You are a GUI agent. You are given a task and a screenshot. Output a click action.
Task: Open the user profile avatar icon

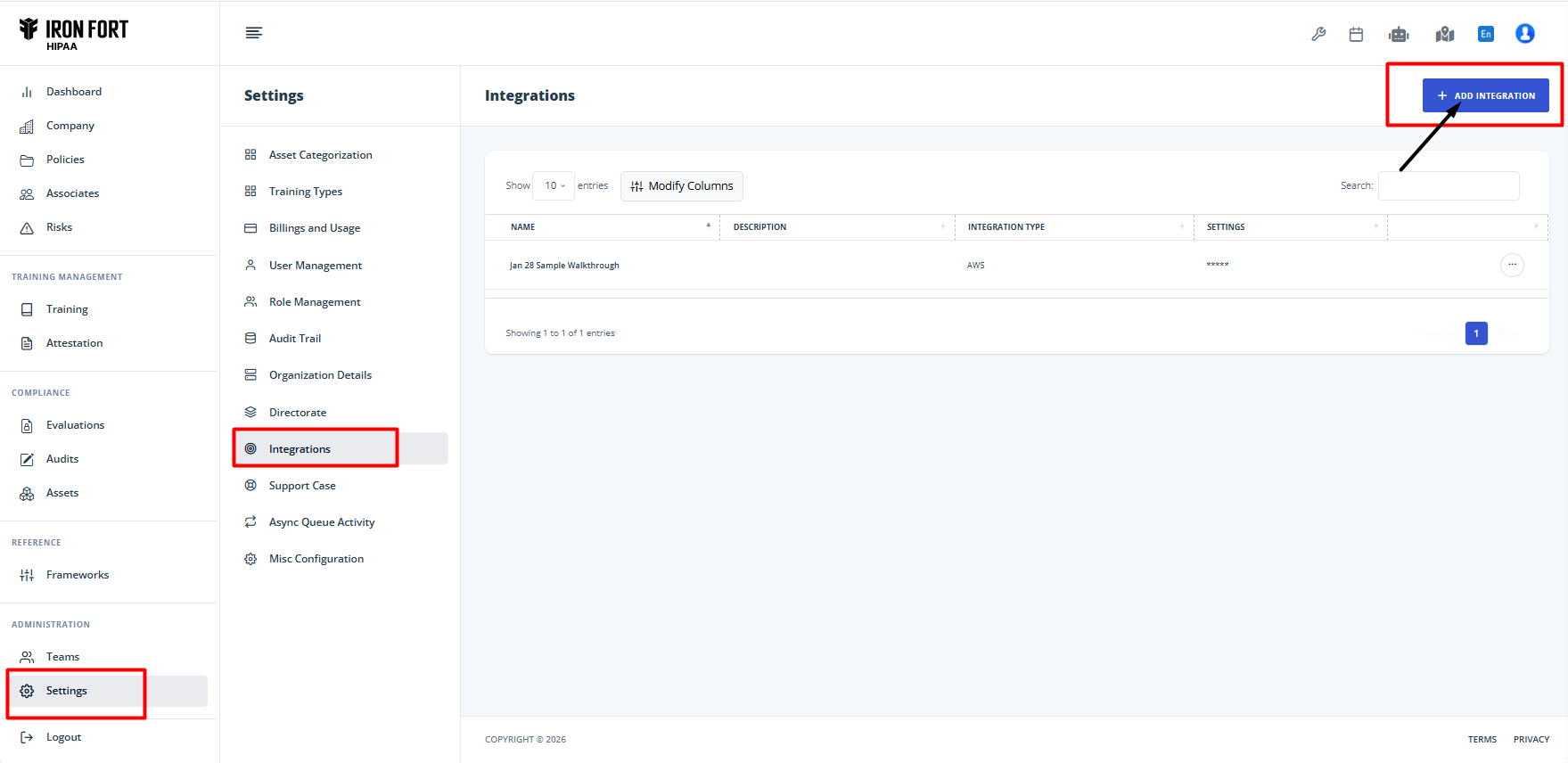(x=1524, y=34)
